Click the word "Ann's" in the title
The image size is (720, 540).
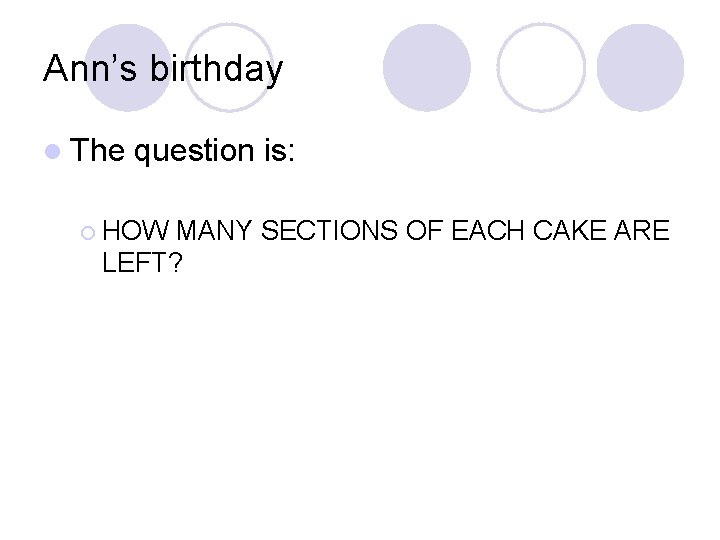click(90, 68)
